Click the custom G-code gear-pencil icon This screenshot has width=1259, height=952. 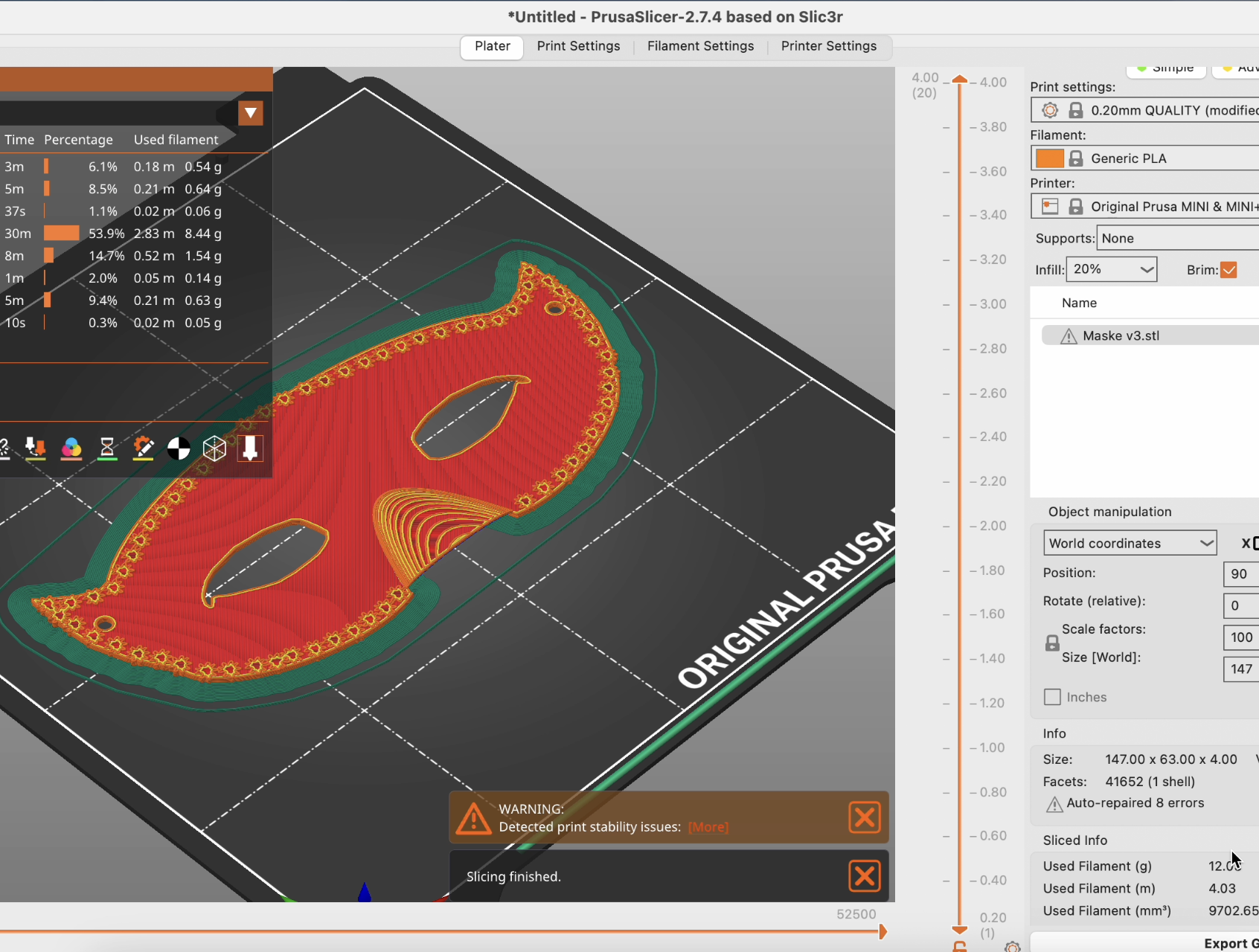pyautogui.click(x=143, y=448)
